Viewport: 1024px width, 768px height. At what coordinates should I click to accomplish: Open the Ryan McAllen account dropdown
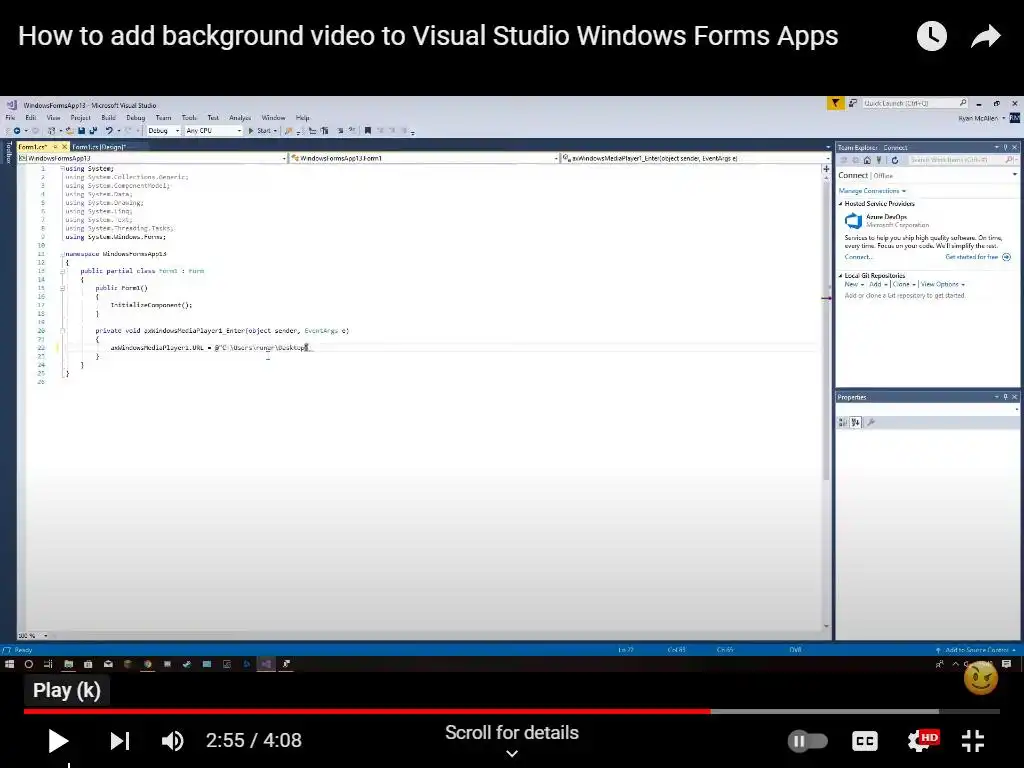(x=982, y=118)
